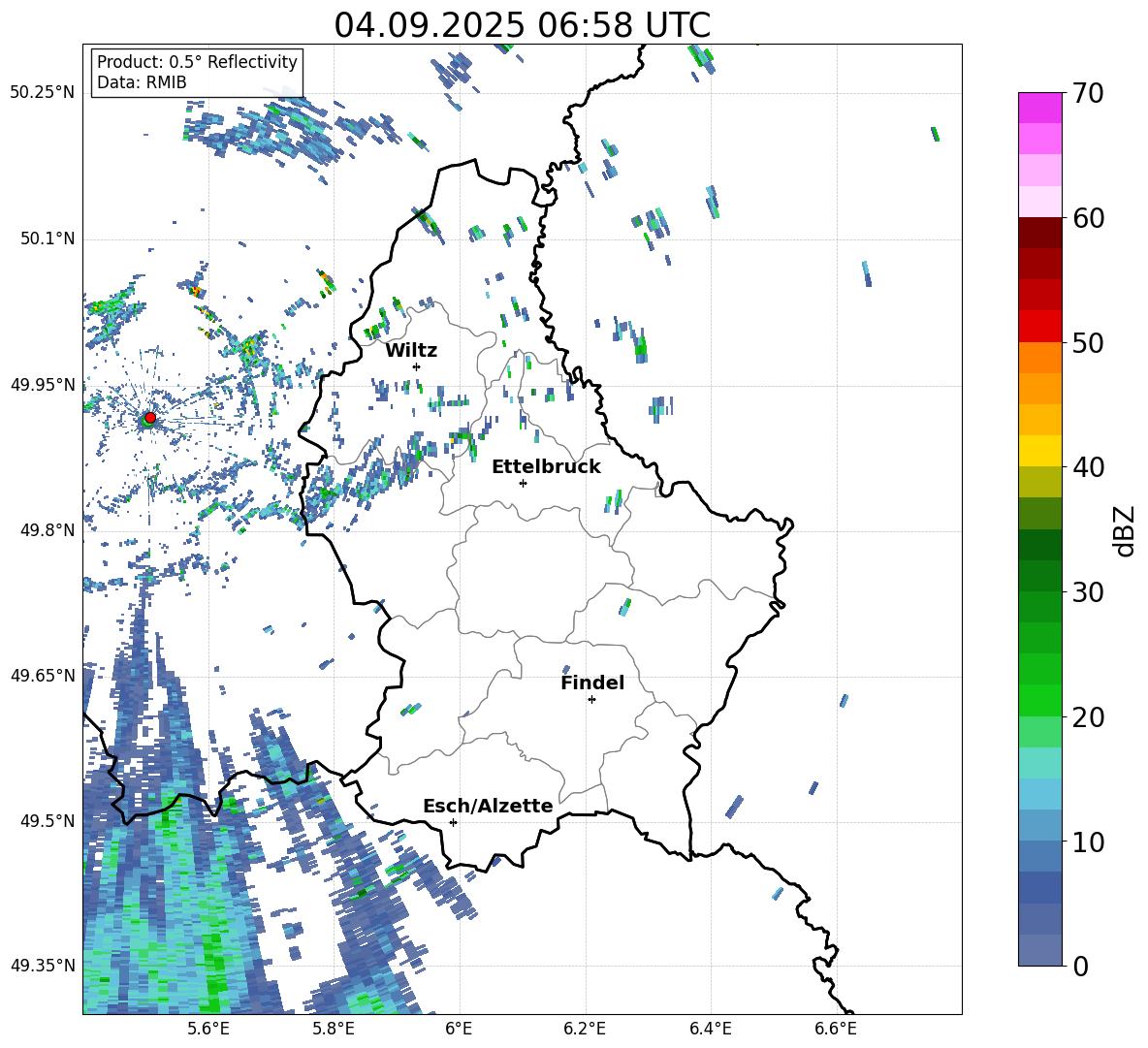Click the 6°E longitude tick label
Viewport: 1148px width, 1048px height.
coord(459,1029)
